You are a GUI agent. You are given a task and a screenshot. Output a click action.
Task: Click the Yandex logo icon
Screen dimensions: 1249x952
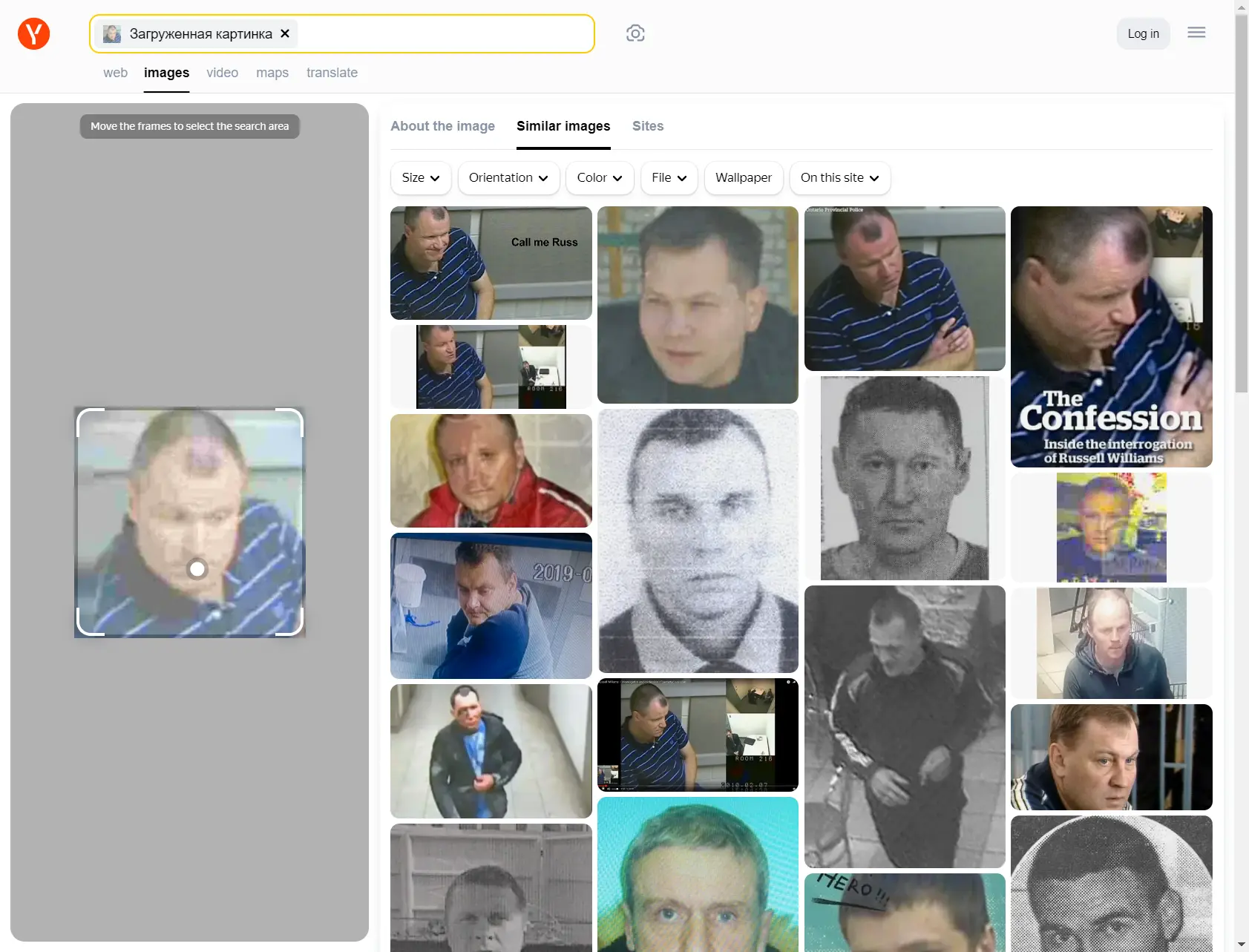[33, 33]
